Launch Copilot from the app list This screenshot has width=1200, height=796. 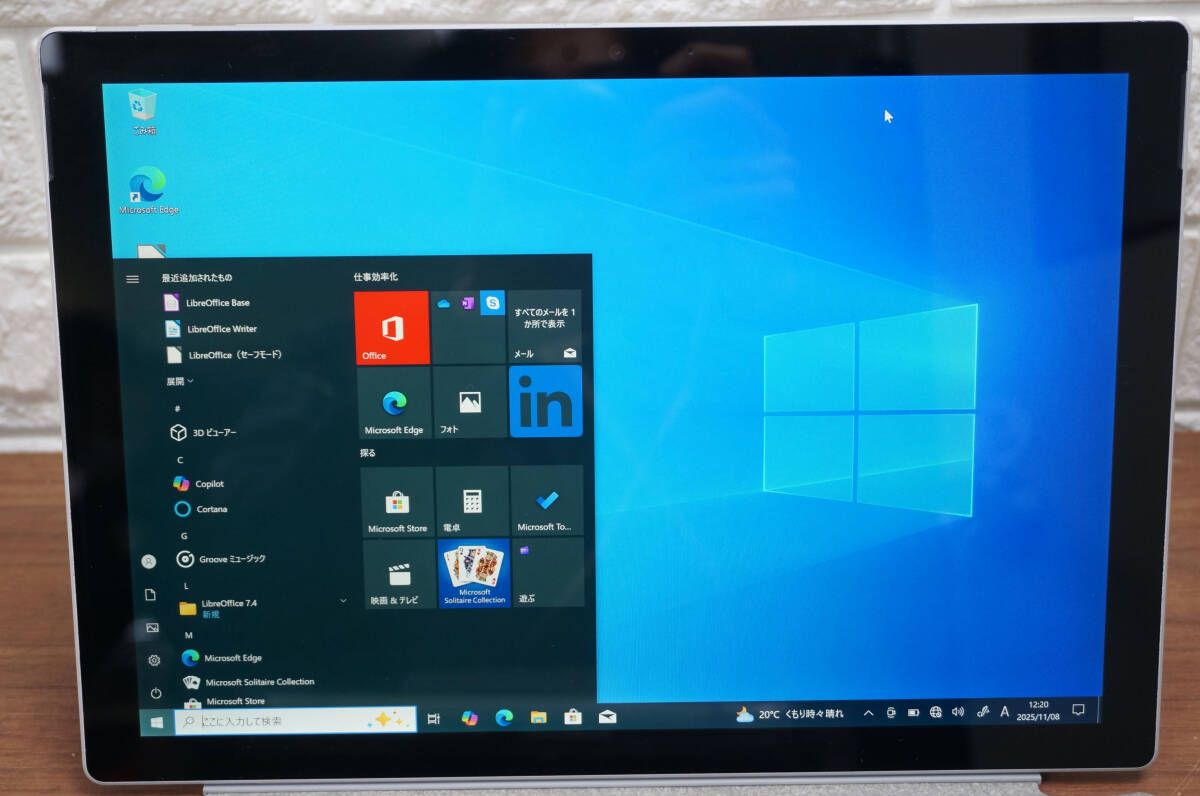pos(198,483)
